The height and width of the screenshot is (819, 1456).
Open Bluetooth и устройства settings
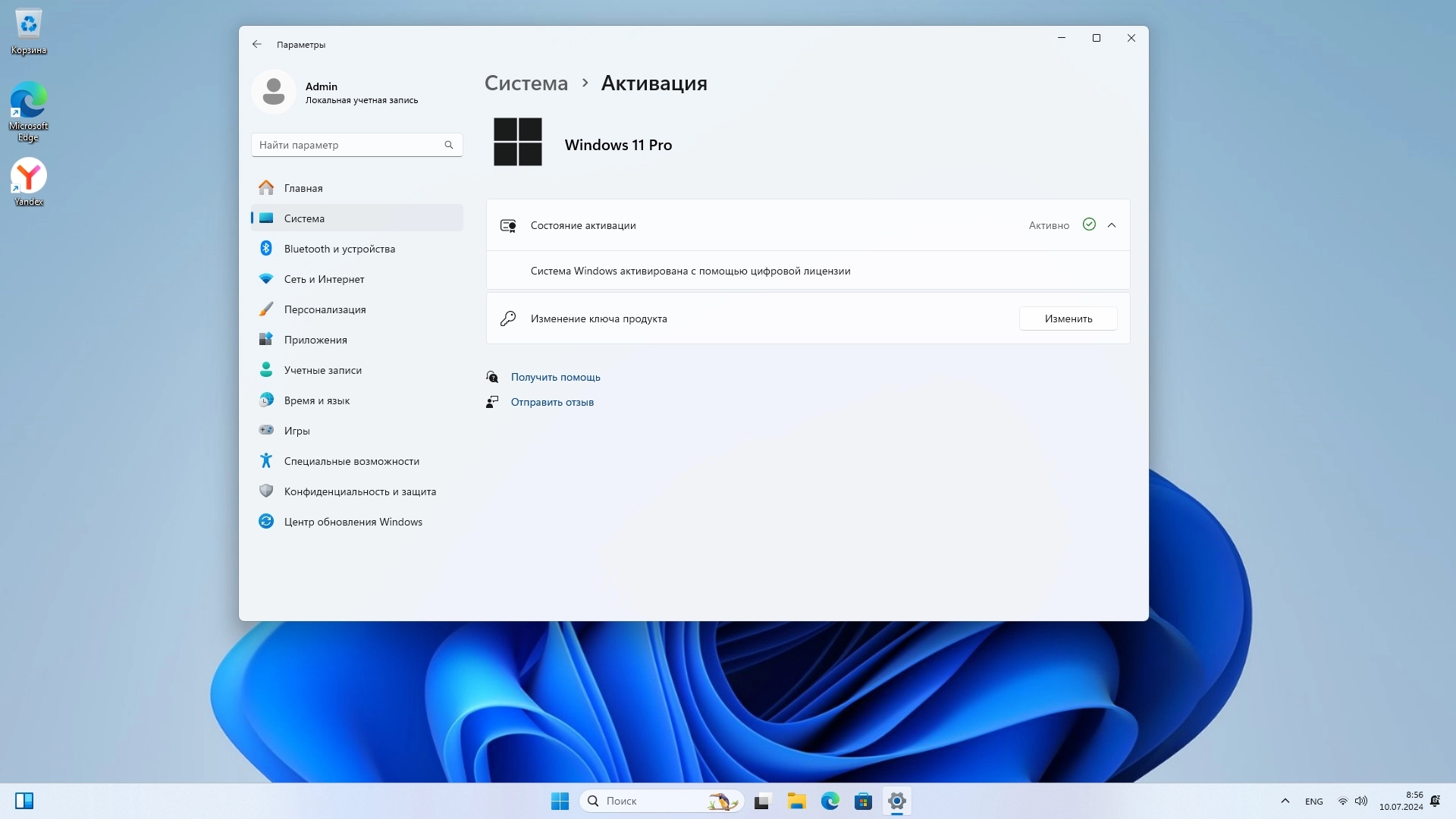339,249
